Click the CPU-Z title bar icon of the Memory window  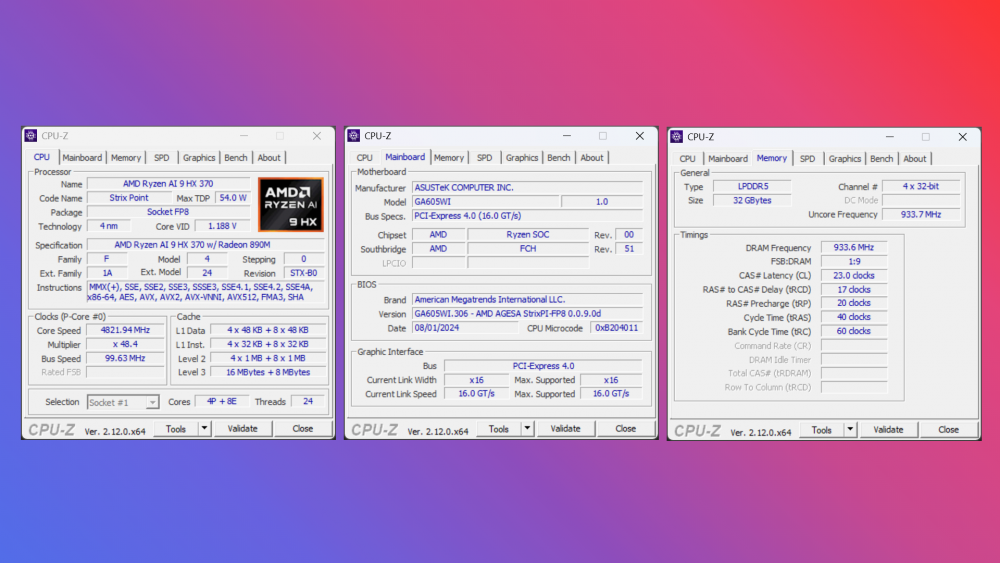(677, 137)
